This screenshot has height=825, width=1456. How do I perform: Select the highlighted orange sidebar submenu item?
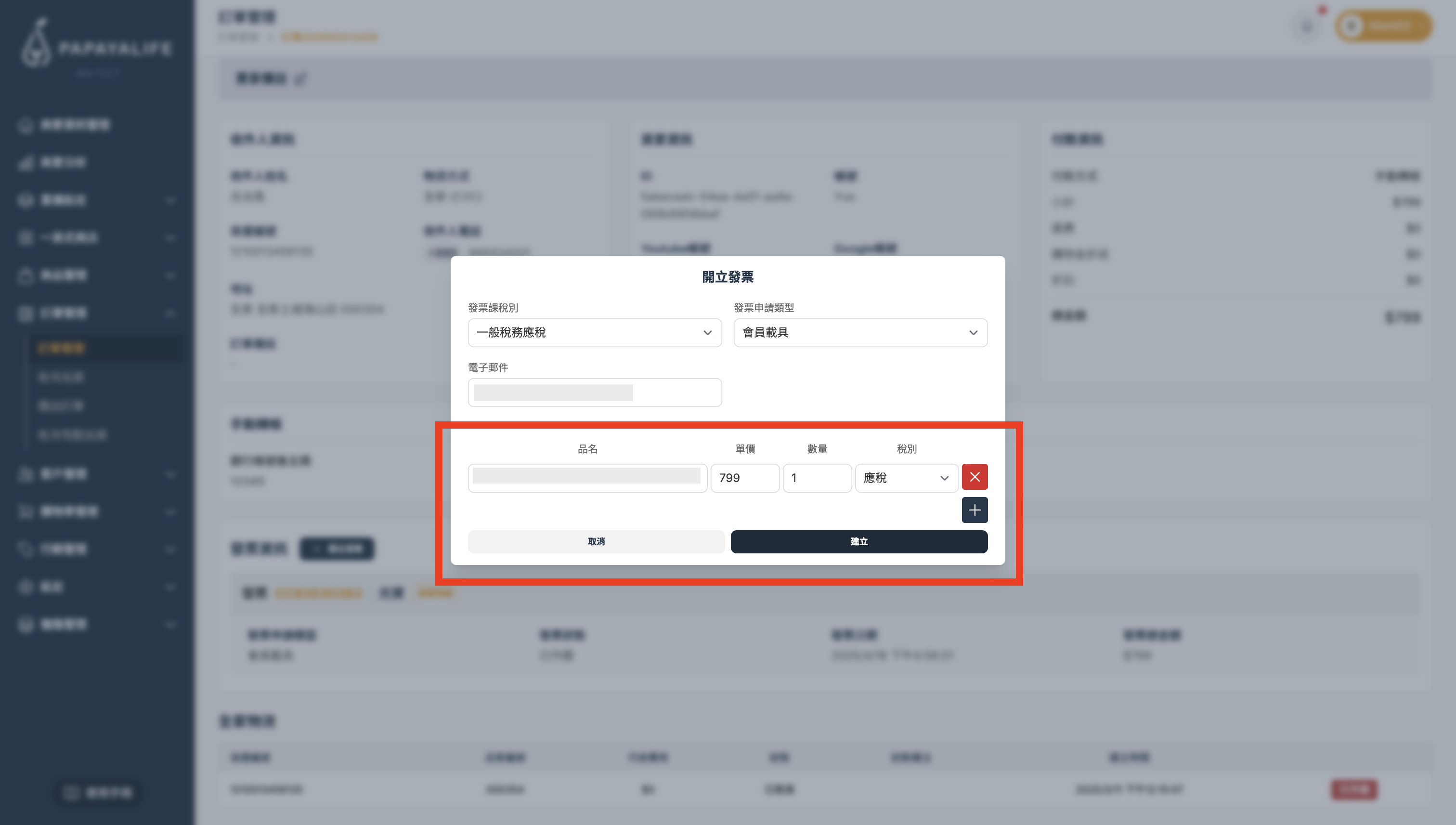click(61, 348)
